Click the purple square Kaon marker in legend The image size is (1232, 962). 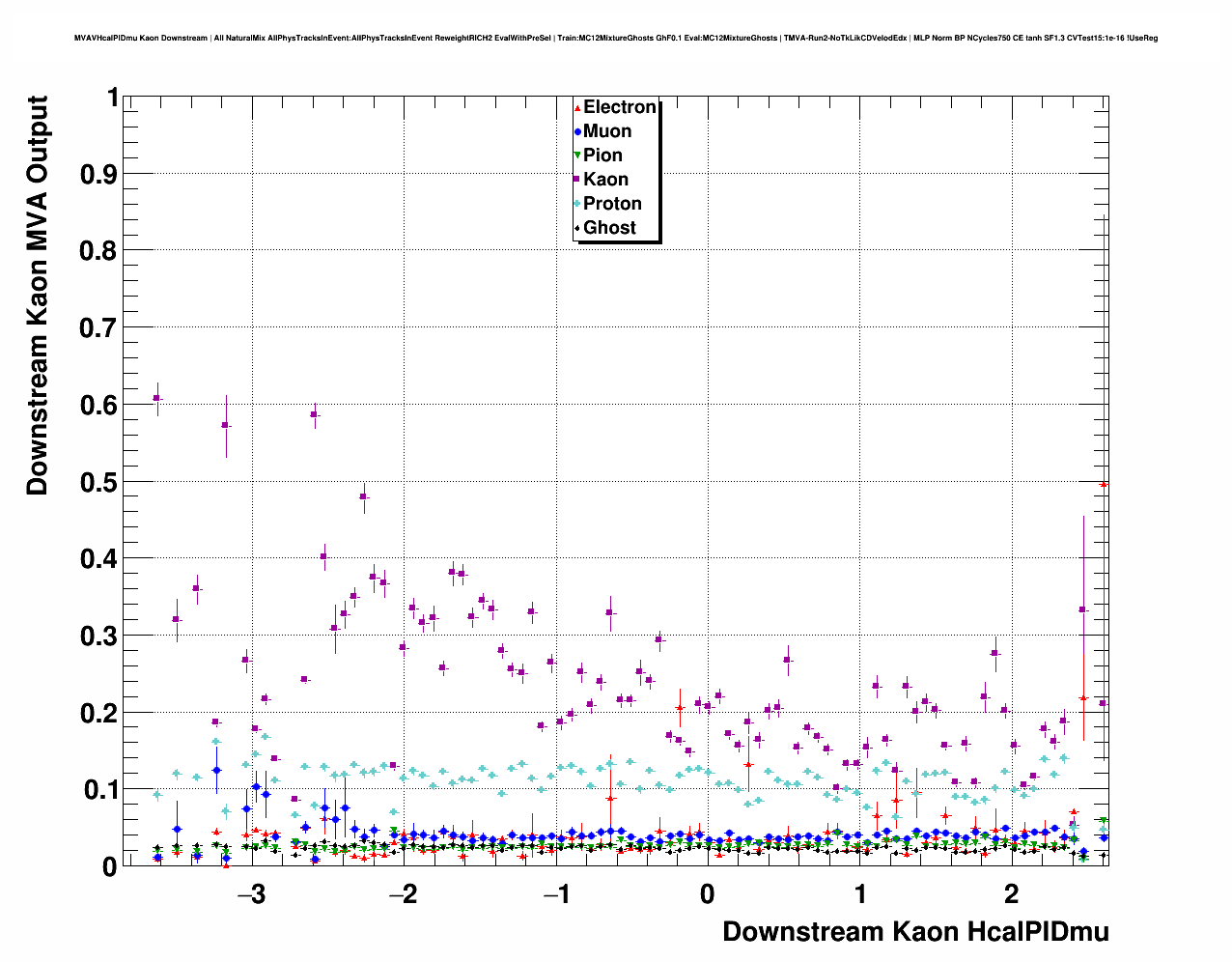tap(577, 180)
